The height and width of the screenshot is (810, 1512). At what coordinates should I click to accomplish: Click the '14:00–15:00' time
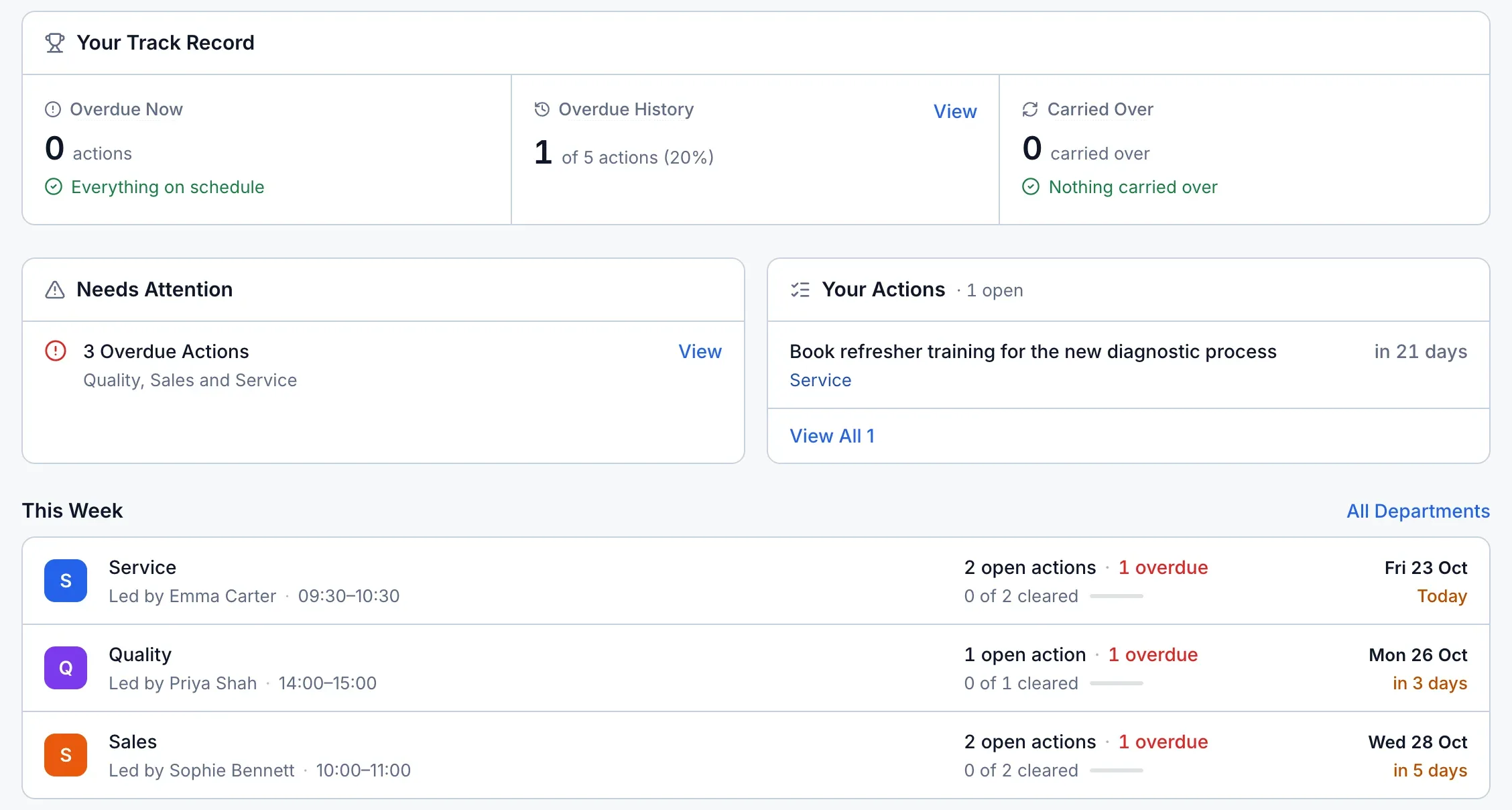[327, 683]
